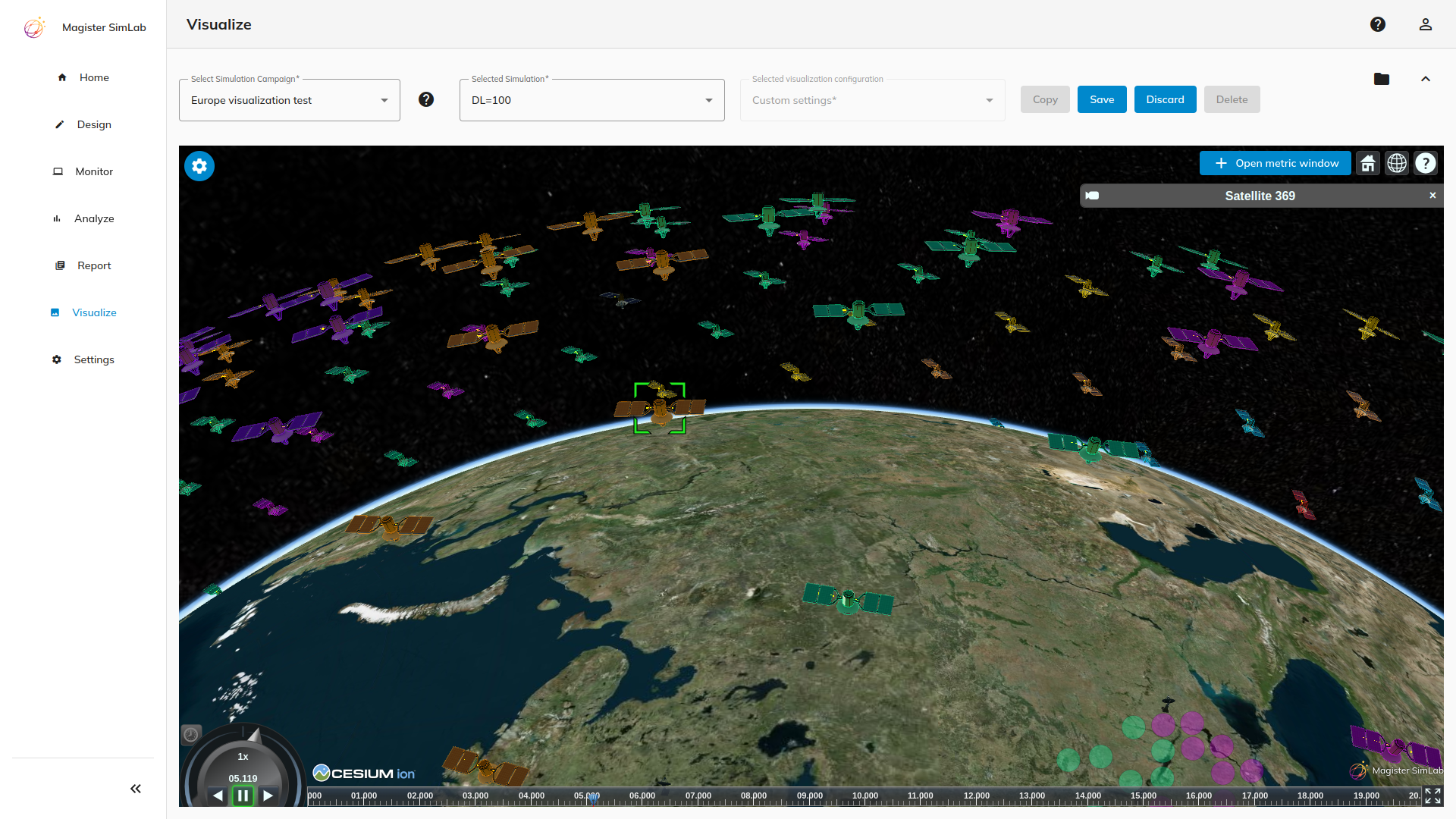Pause the simulation playback
The height and width of the screenshot is (819, 1456).
[243, 795]
